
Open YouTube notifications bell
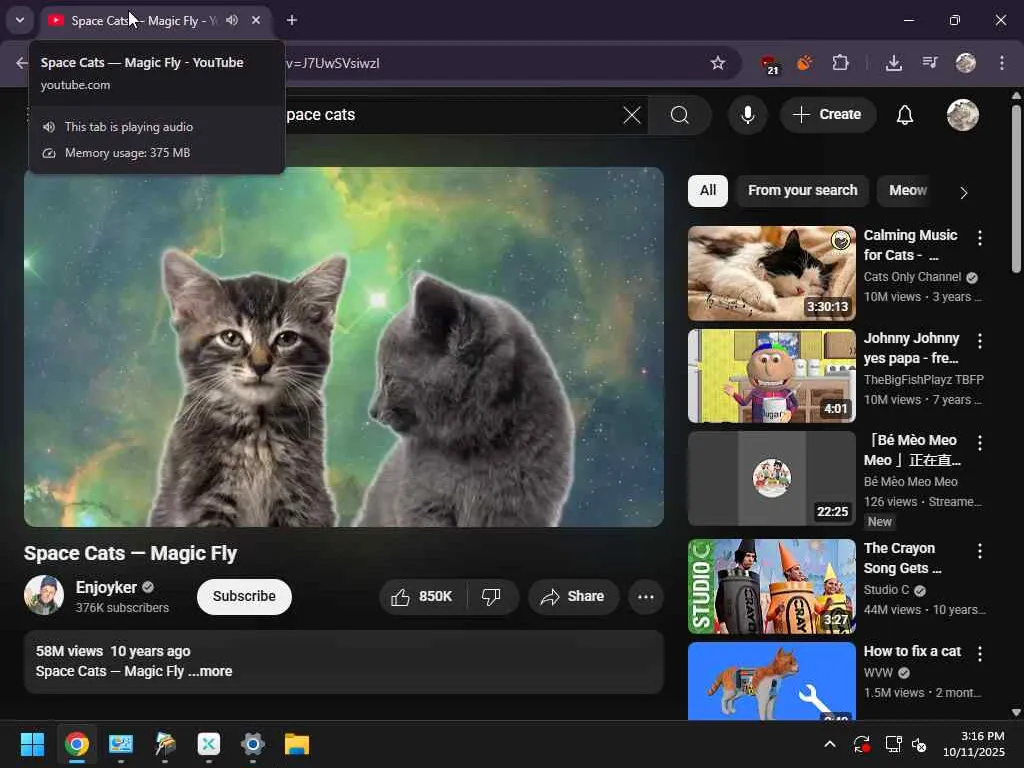pyautogui.click(x=904, y=115)
